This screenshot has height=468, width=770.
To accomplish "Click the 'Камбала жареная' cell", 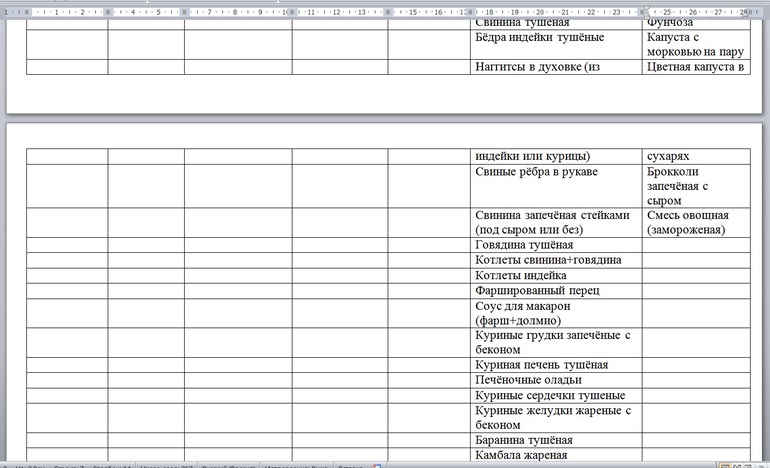I will (521, 455).
